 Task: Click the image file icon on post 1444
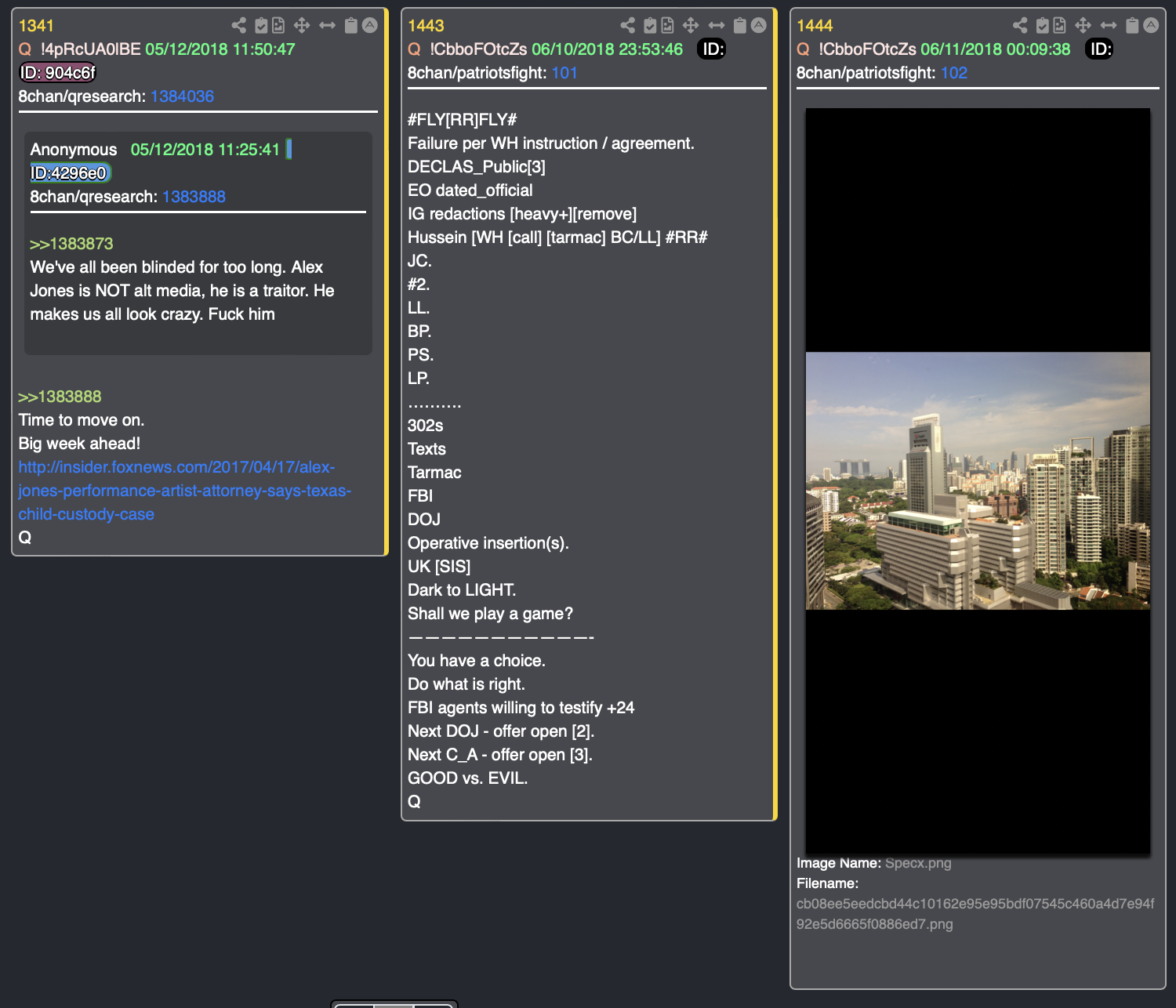(1059, 25)
